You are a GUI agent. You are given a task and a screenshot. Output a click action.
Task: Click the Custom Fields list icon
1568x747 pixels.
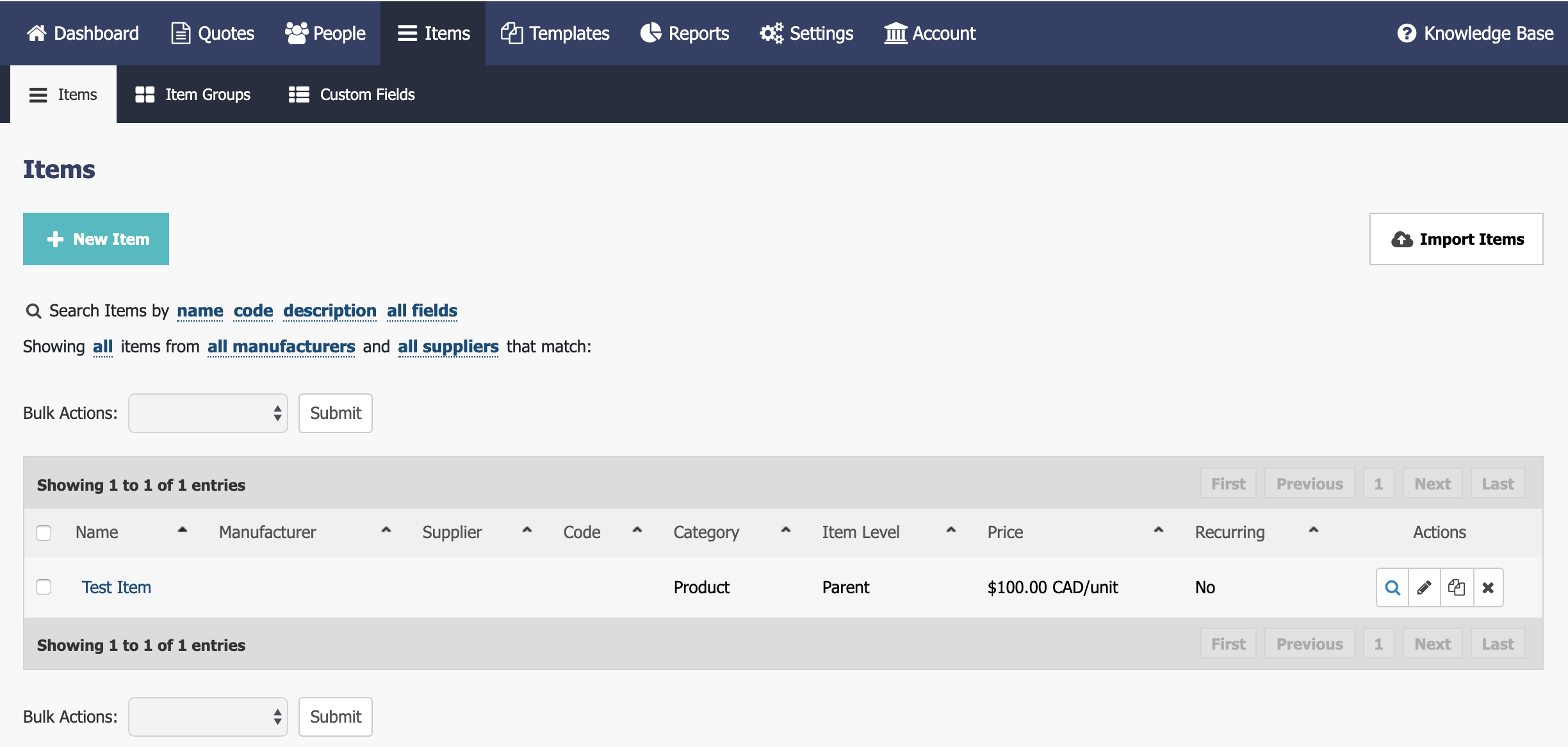point(299,95)
